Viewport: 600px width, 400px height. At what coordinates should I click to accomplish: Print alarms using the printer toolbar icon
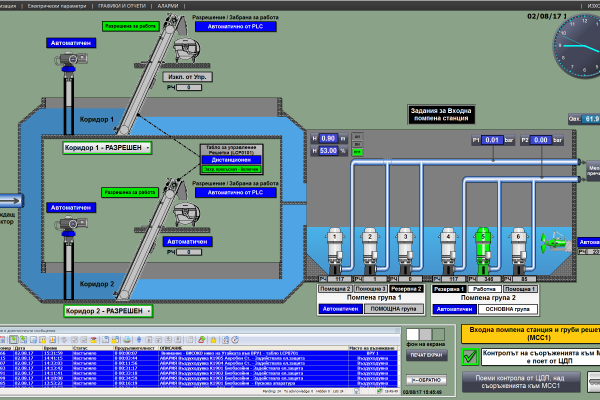tap(127, 340)
